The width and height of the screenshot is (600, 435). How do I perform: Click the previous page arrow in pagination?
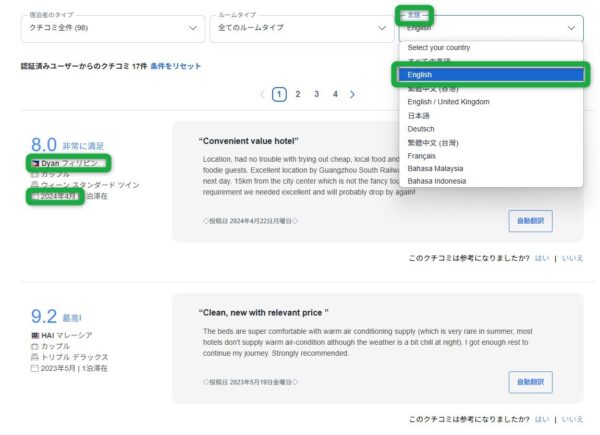(x=262, y=94)
